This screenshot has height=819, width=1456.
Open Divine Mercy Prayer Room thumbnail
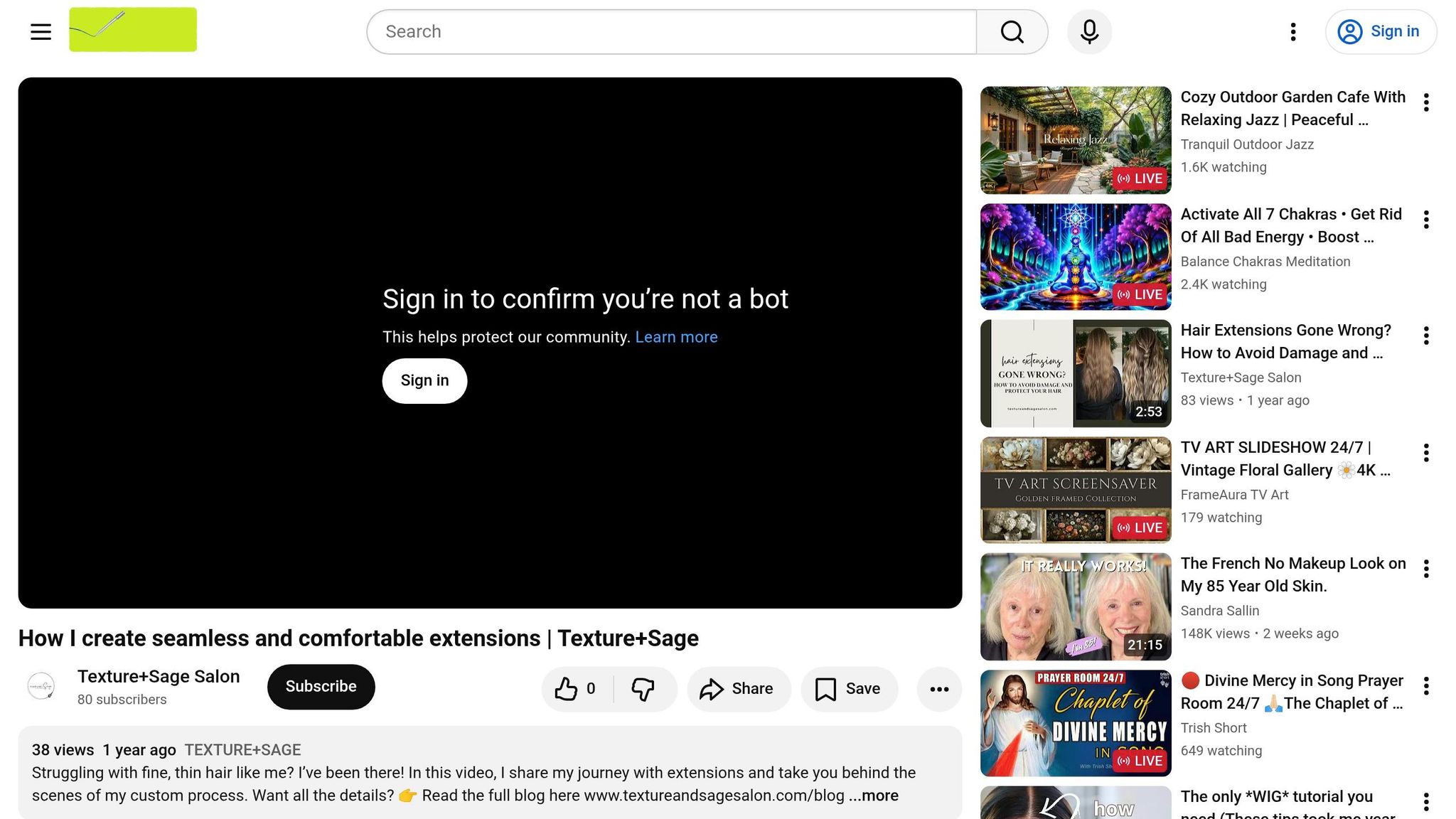[1076, 724]
